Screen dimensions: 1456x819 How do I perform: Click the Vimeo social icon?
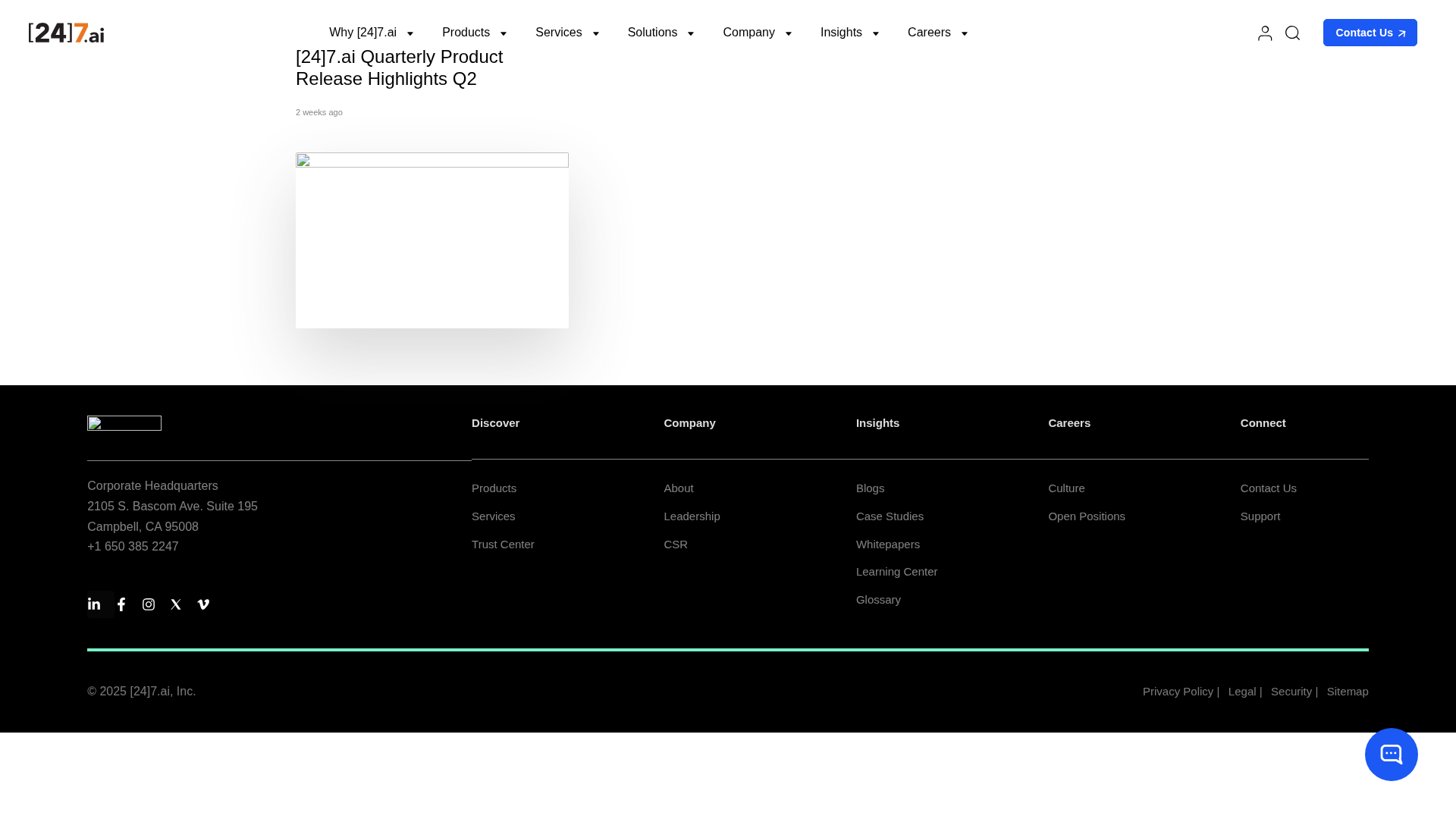pos(203,604)
